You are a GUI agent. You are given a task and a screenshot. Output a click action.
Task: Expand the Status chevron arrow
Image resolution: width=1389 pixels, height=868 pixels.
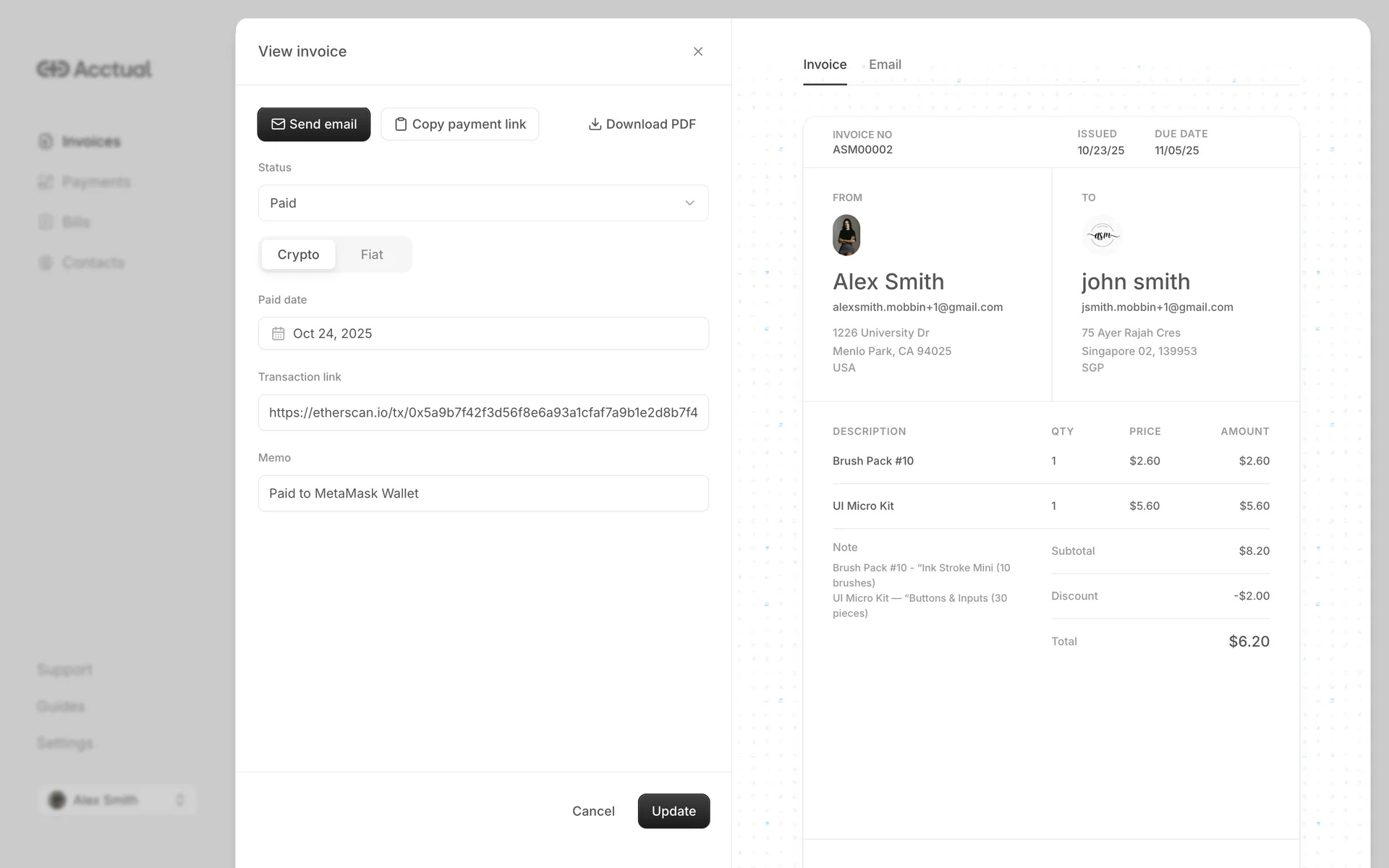tap(689, 203)
